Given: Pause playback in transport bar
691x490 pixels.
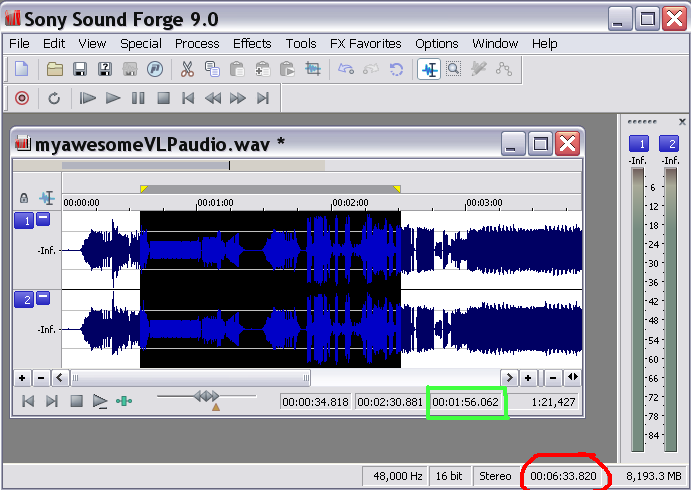Looking at the screenshot, I should [x=138, y=98].
